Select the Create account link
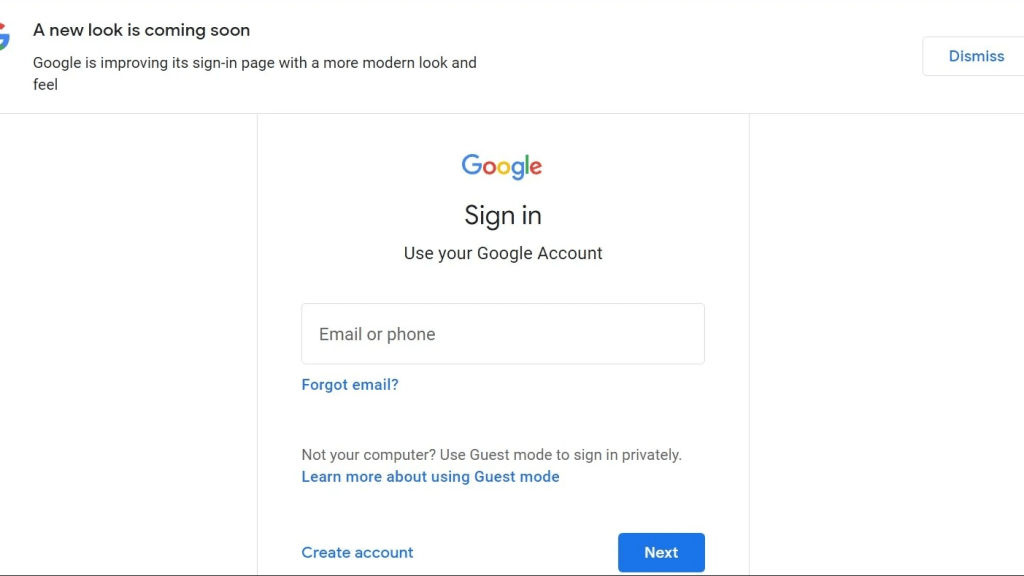1024x576 pixels. click(357, 553)
